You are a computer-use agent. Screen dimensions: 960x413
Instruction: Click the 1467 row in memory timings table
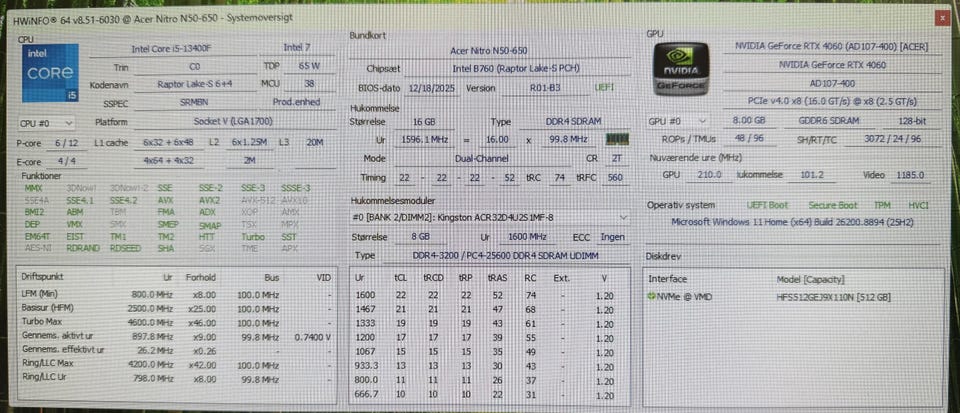(x=488, y=309)
